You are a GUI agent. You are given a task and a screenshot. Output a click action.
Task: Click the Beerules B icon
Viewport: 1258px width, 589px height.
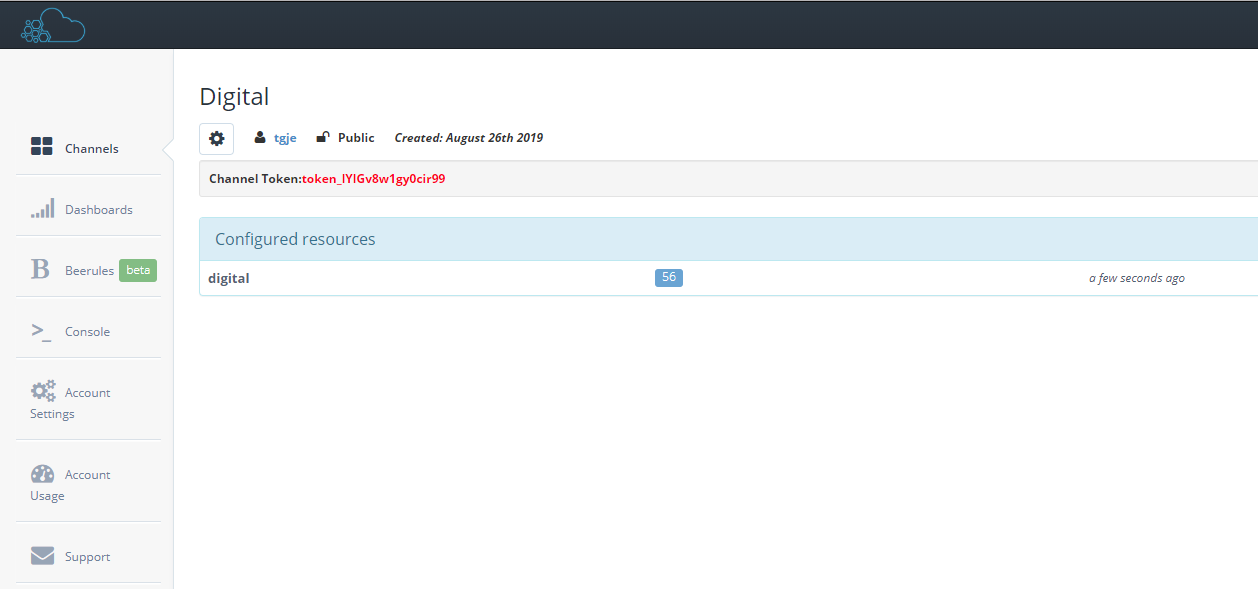pyautogui.click(x=40, y=270)
